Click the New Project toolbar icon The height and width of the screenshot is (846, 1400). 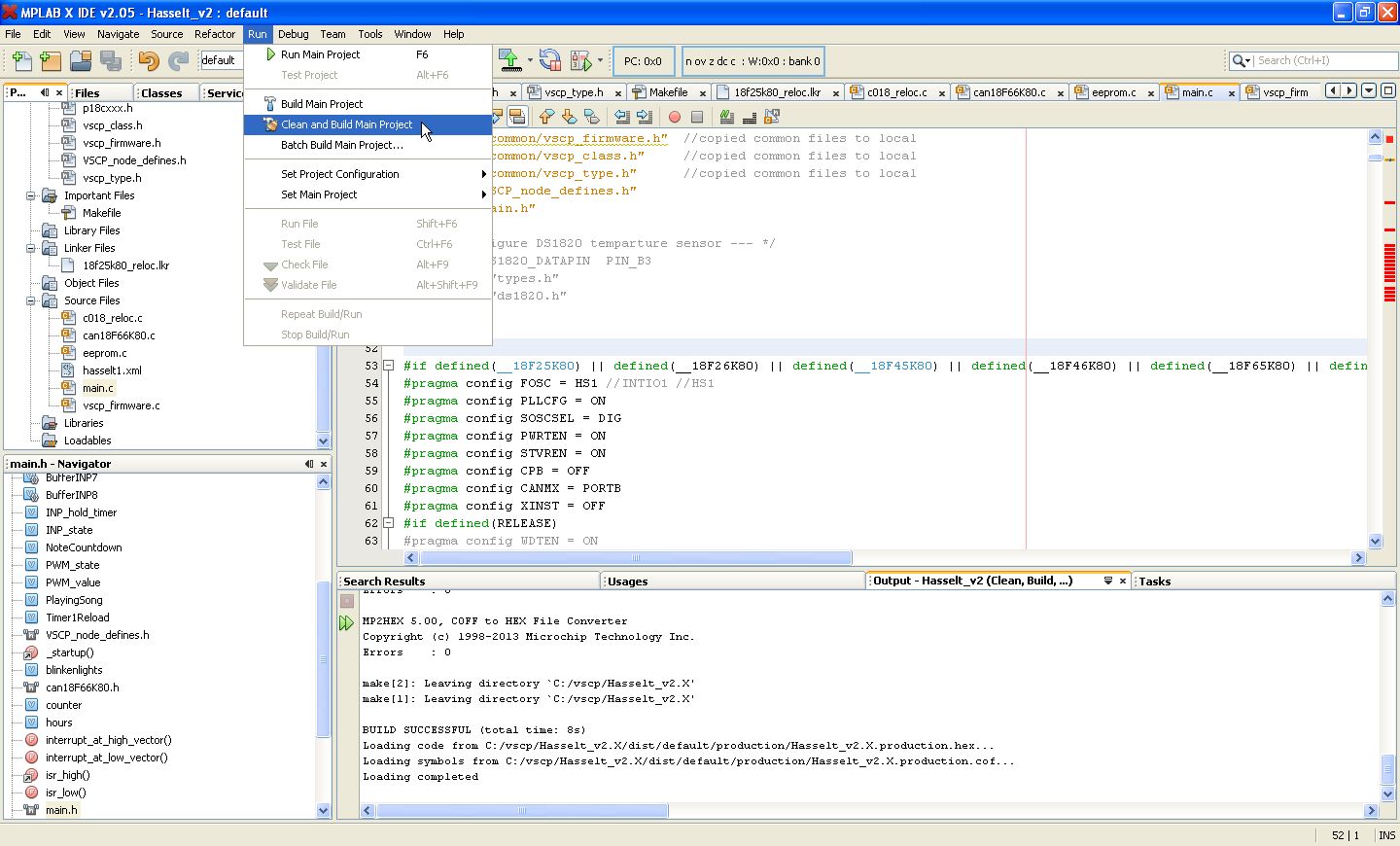(51, 61)
